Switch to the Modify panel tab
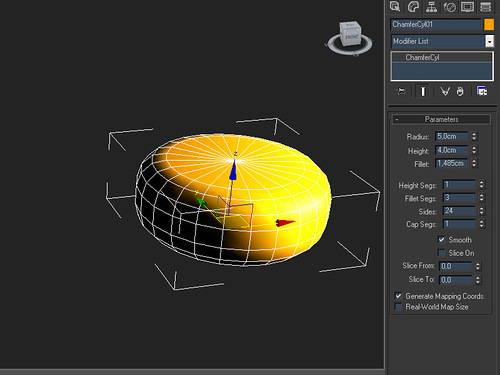 point(413,7)
